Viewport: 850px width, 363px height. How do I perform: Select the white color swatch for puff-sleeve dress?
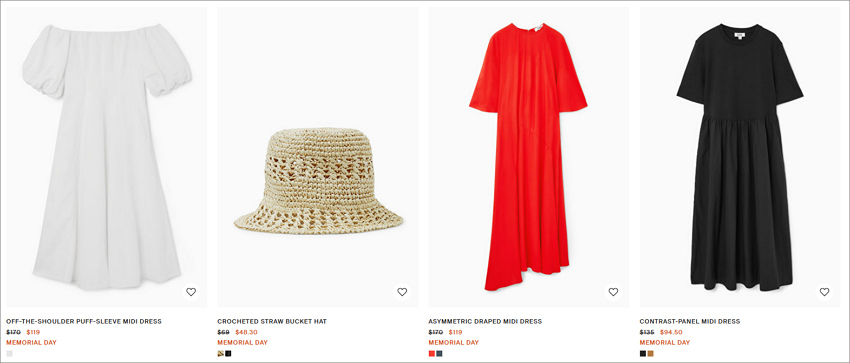point(9,353)
